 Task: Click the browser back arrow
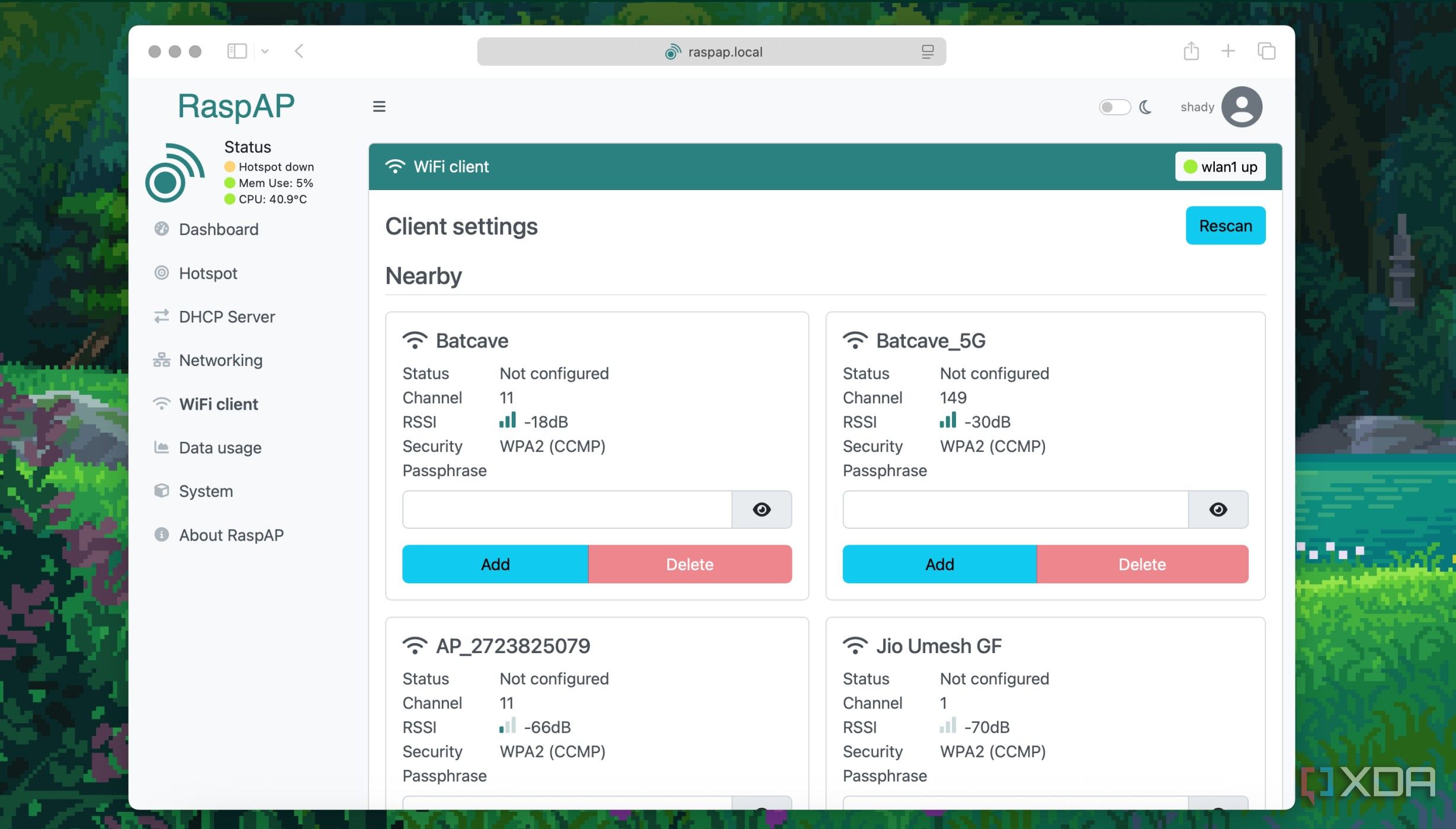point(299,52)
